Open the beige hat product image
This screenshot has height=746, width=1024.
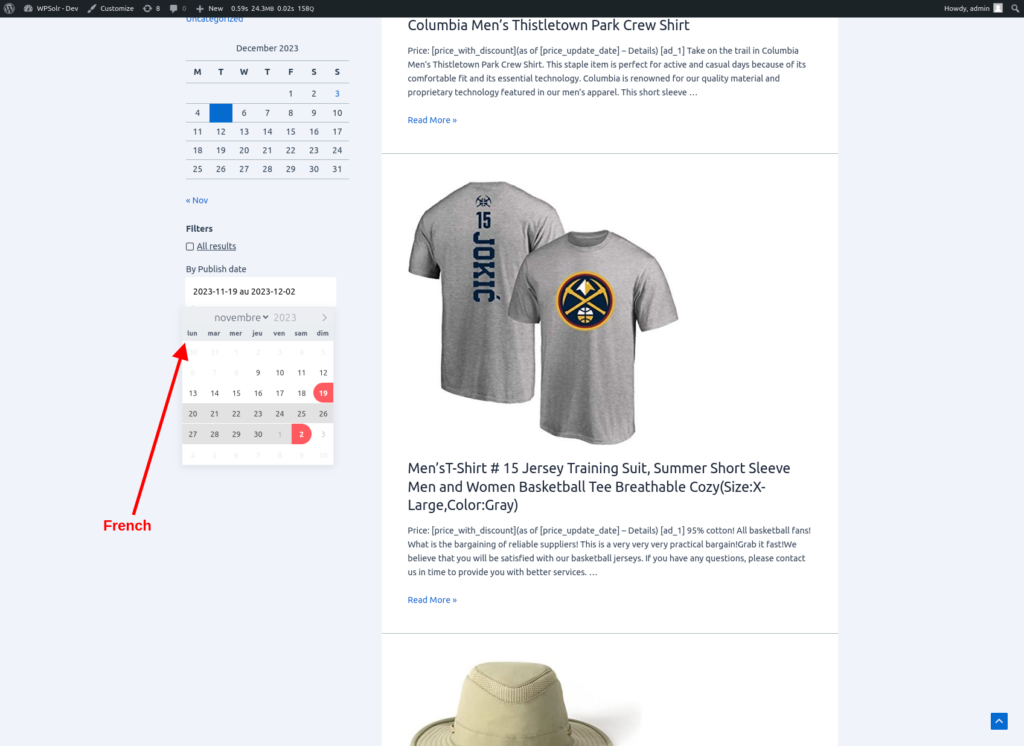click(526, 703)
